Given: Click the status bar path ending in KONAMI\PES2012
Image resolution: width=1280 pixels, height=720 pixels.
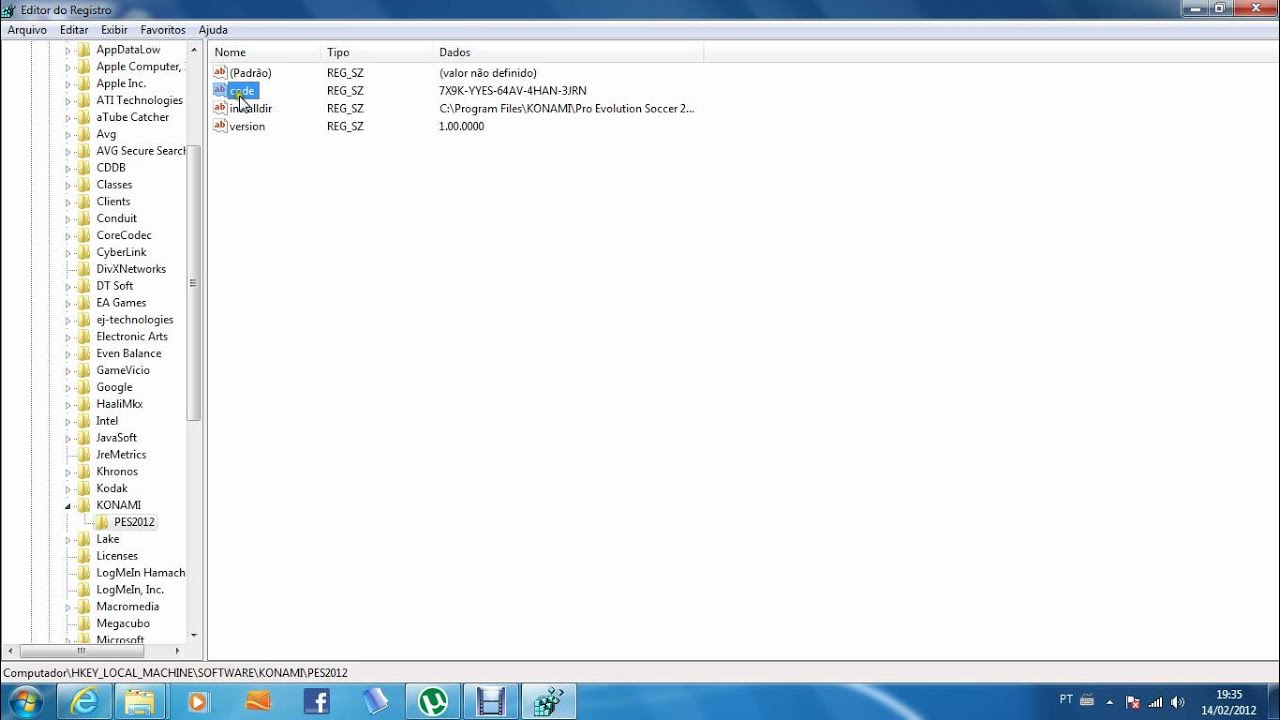Looking at the screenshot, I should pyautogui.click(x=175, y=673).
